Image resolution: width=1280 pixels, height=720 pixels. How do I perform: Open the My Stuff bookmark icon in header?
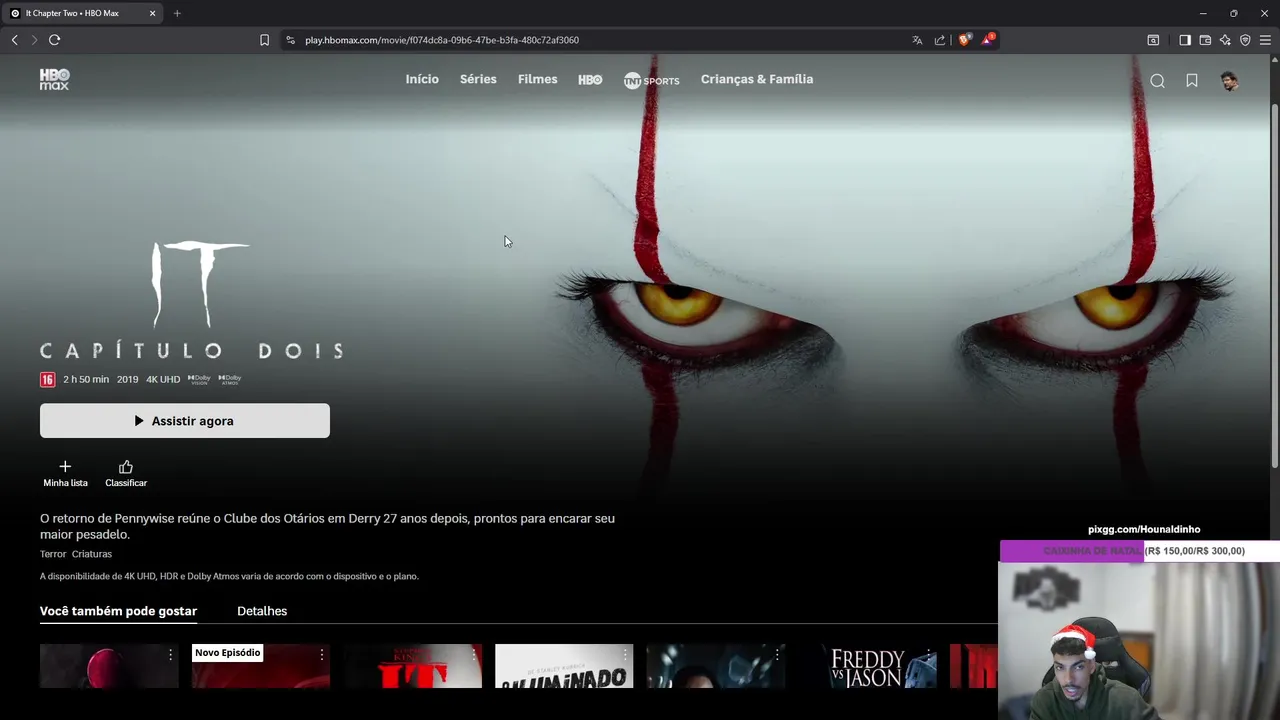point(1192,81)
